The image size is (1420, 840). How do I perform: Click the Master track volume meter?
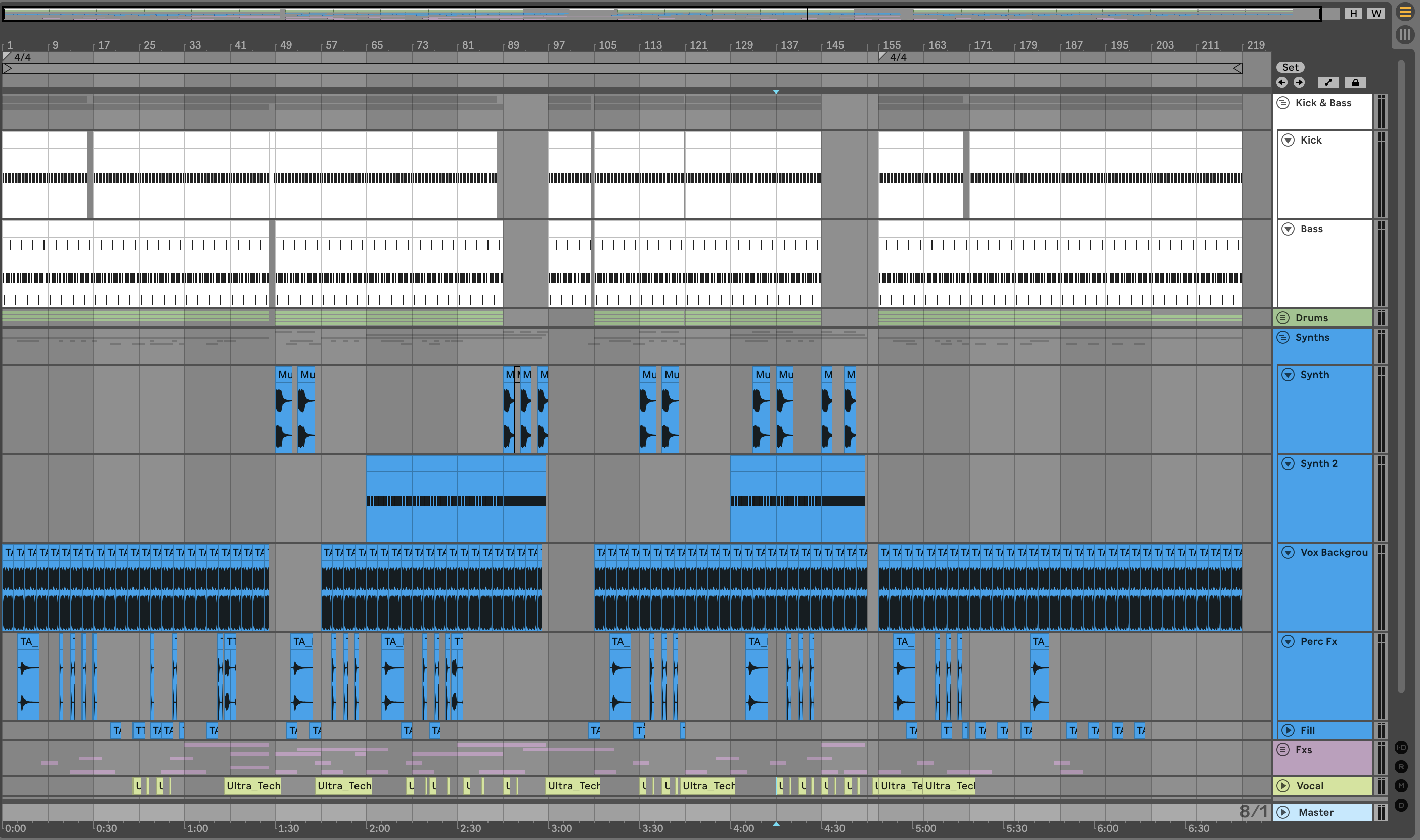coord(1381,812)
